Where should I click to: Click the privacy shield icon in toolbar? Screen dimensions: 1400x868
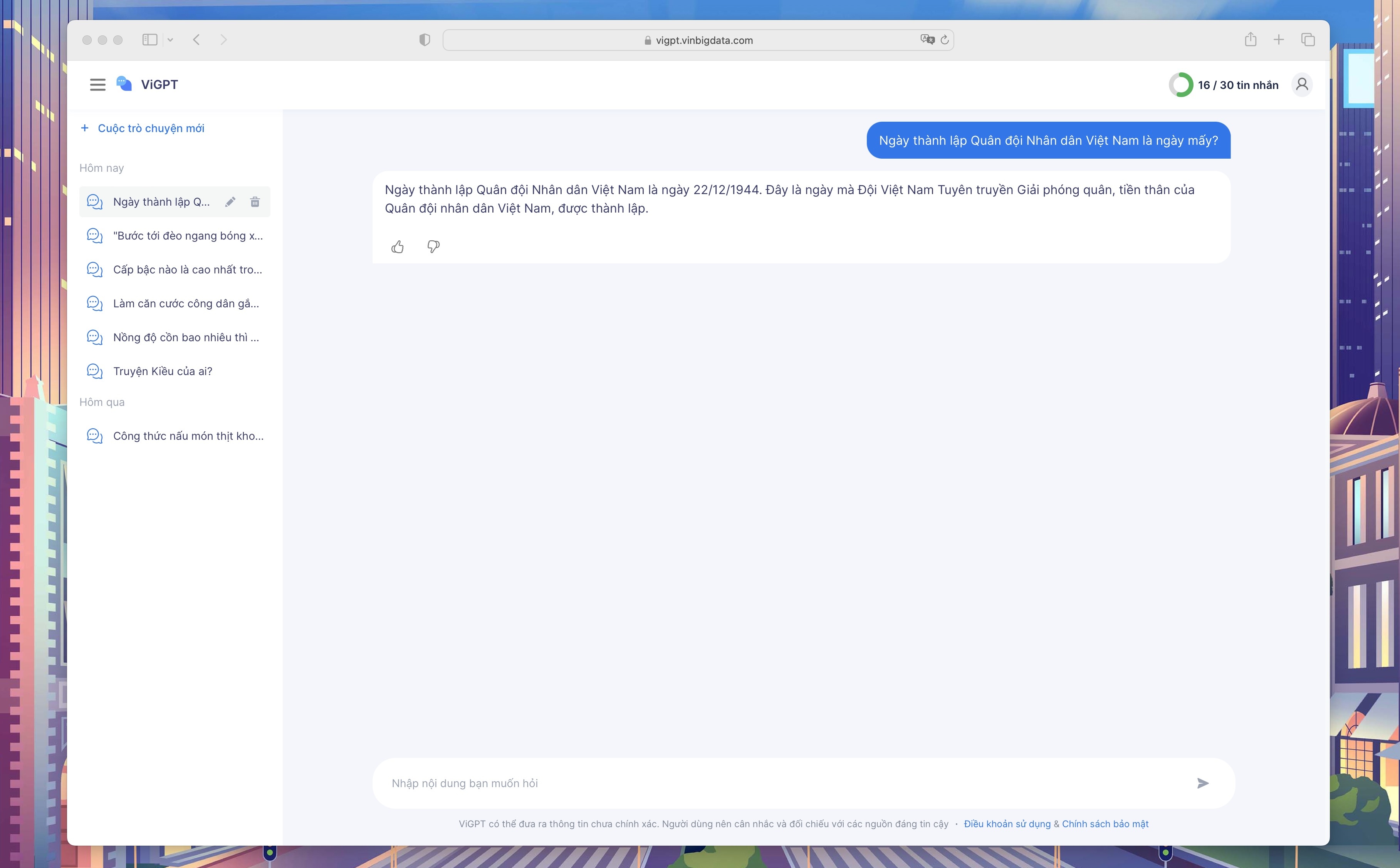[425, 40]
